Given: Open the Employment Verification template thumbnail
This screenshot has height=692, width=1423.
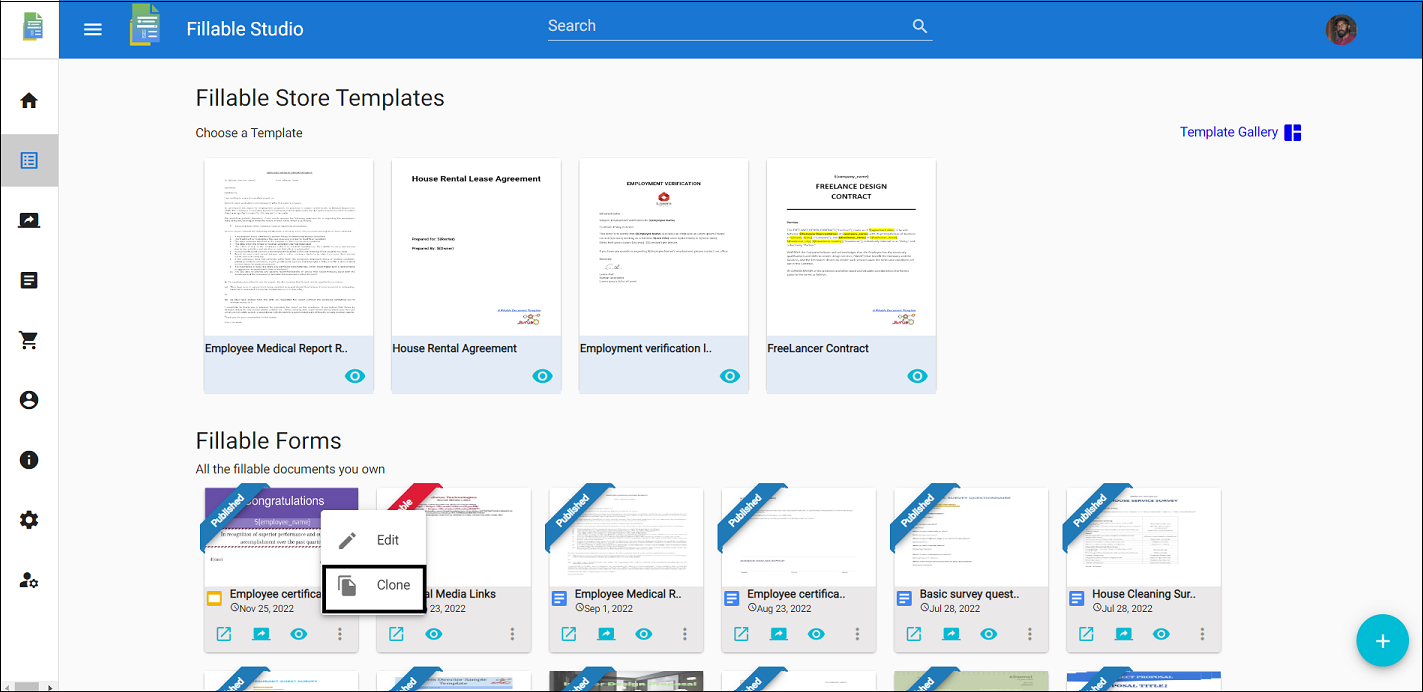Looking at the screenshot, I should coord(664,247).
